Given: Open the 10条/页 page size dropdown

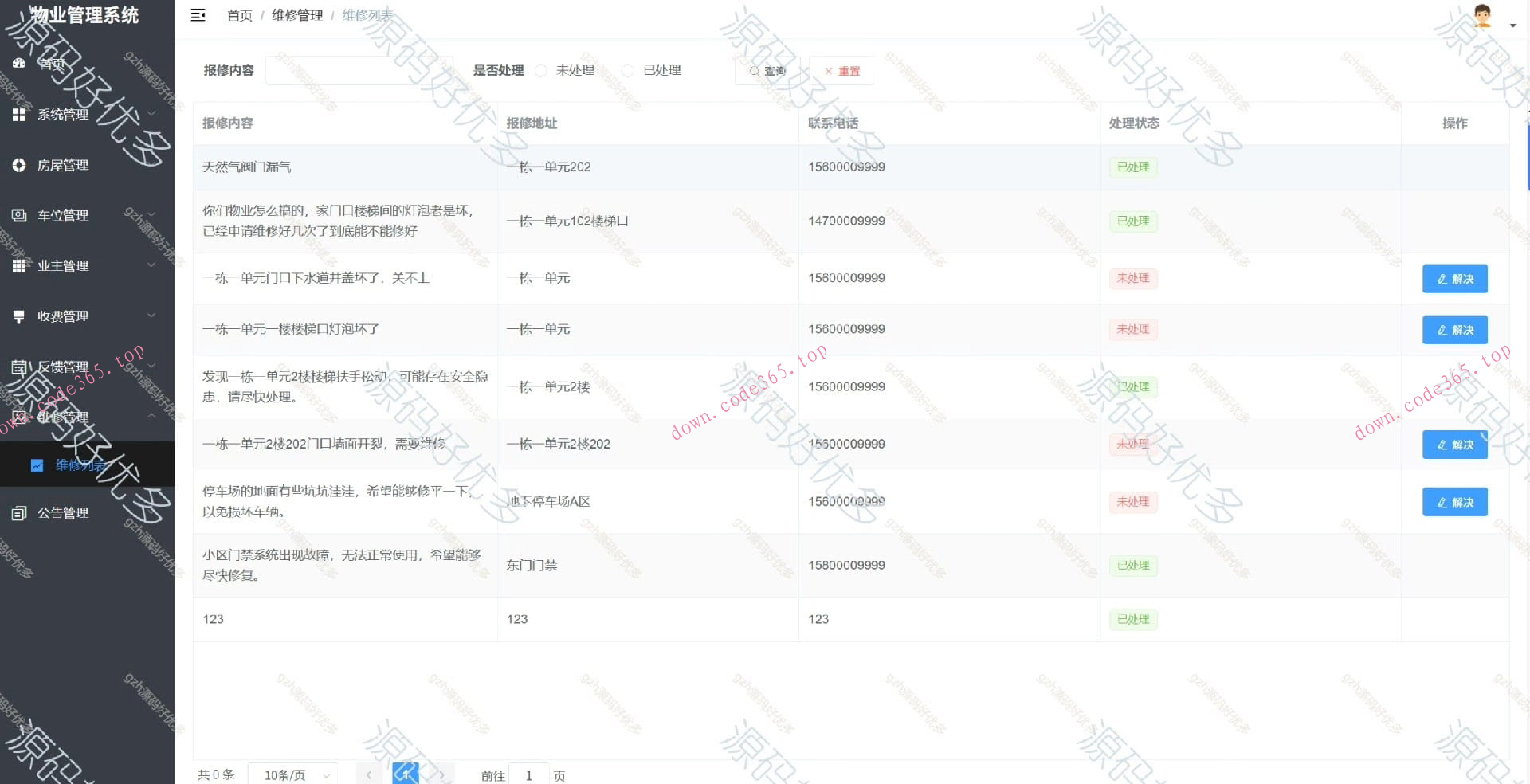Looking at the screenshot, I should (292, 774).
